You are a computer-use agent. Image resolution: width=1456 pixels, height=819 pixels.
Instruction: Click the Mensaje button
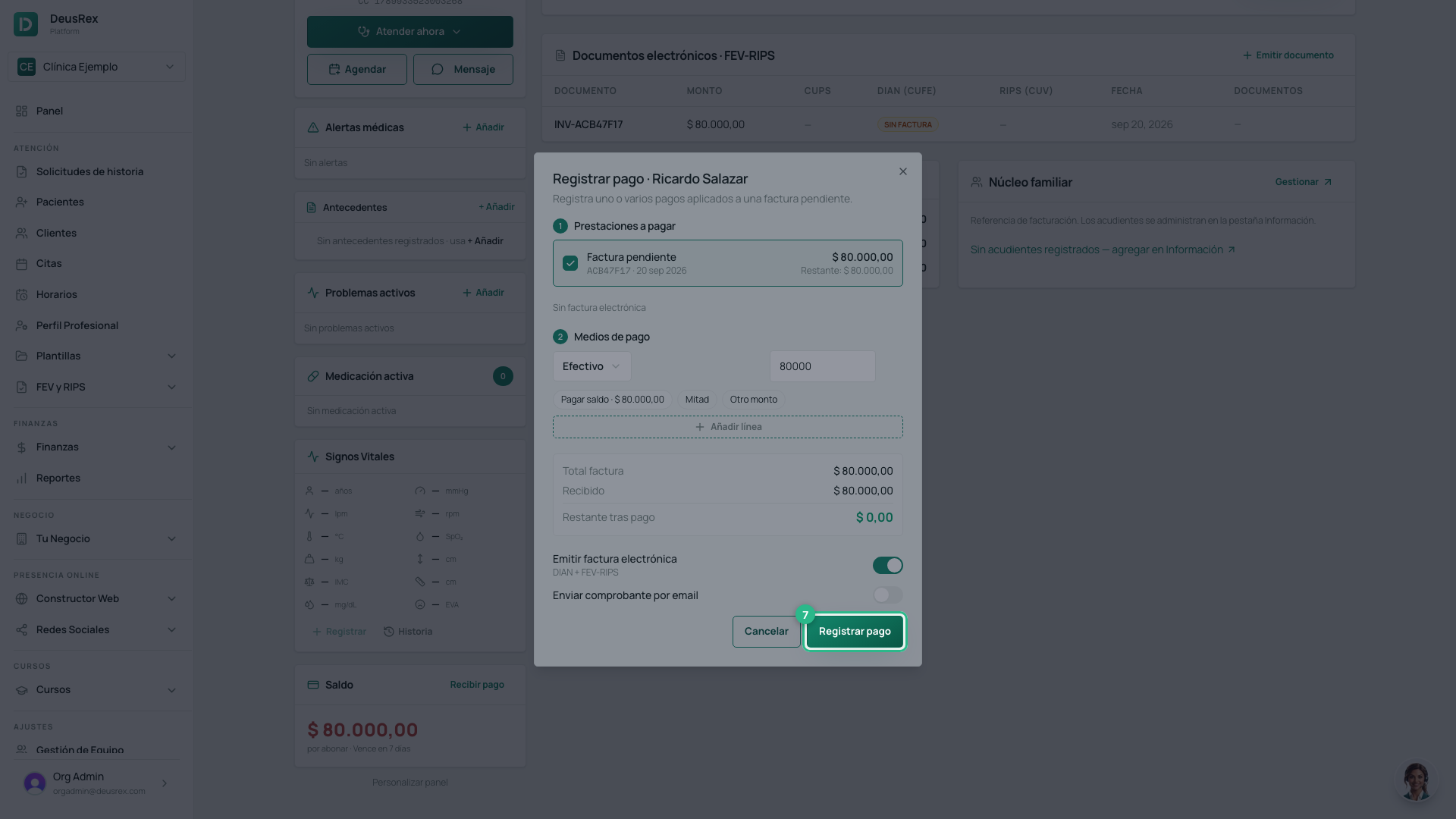point(463,69)
